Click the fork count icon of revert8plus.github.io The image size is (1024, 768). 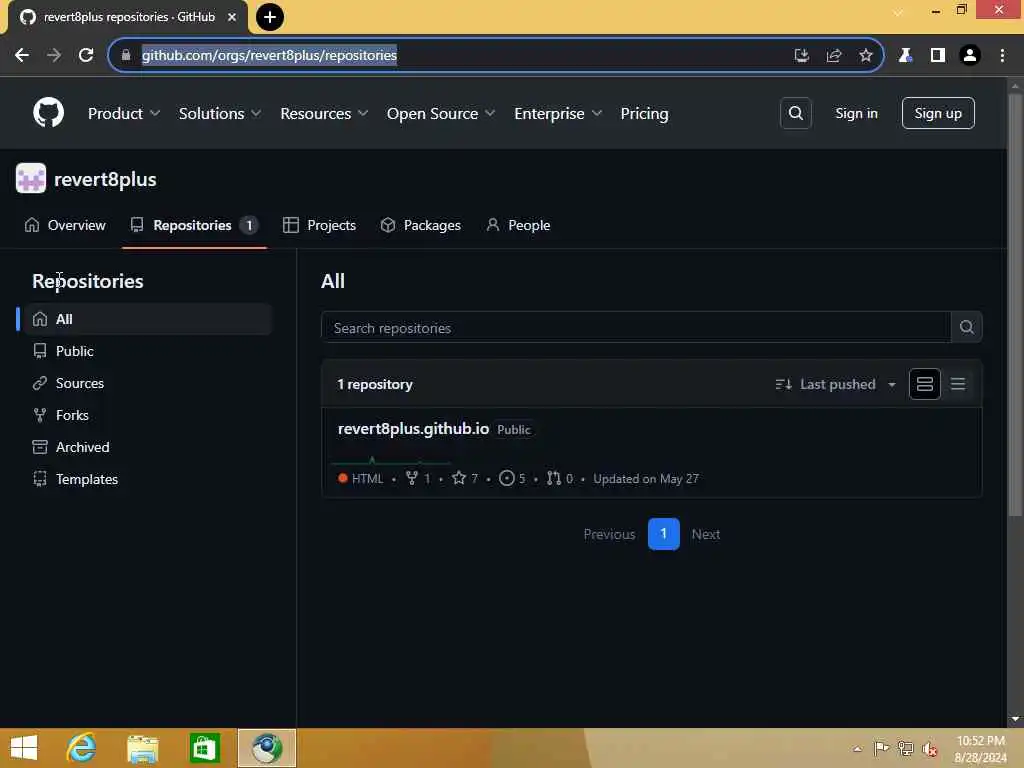tap(411, 478)
